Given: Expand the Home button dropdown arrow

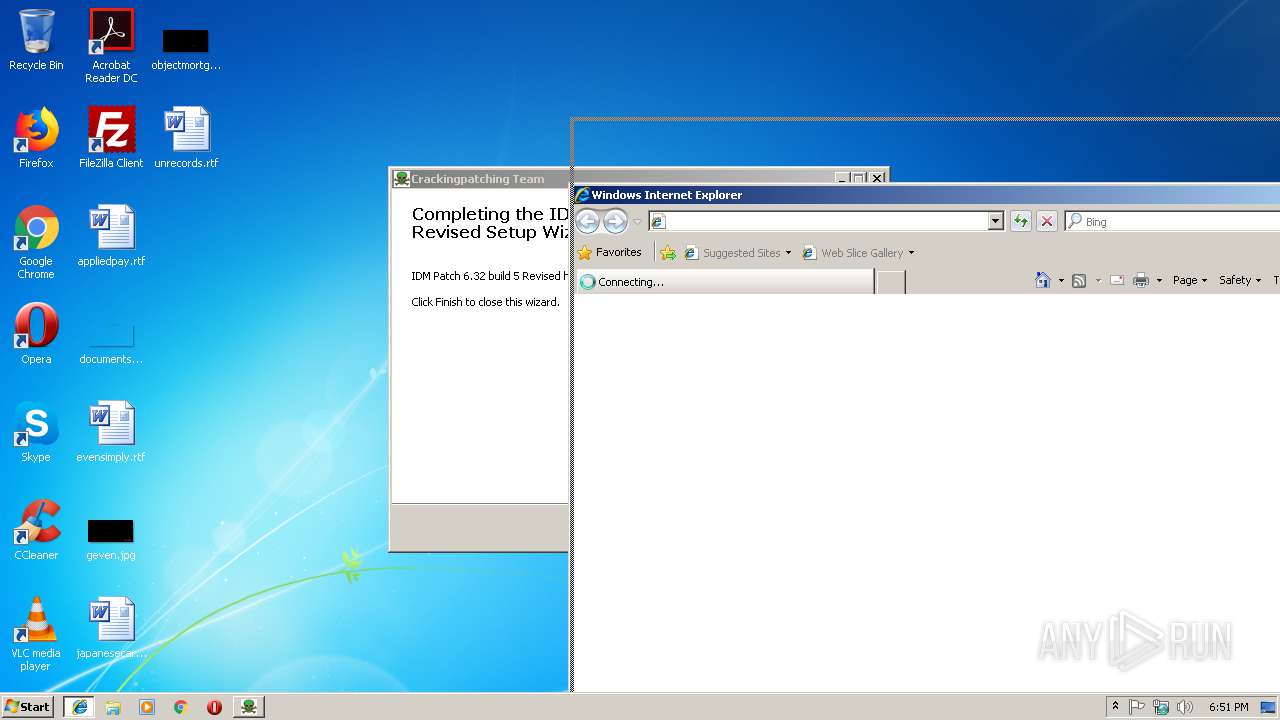Looking at the screenshot, I should 1061,281.
